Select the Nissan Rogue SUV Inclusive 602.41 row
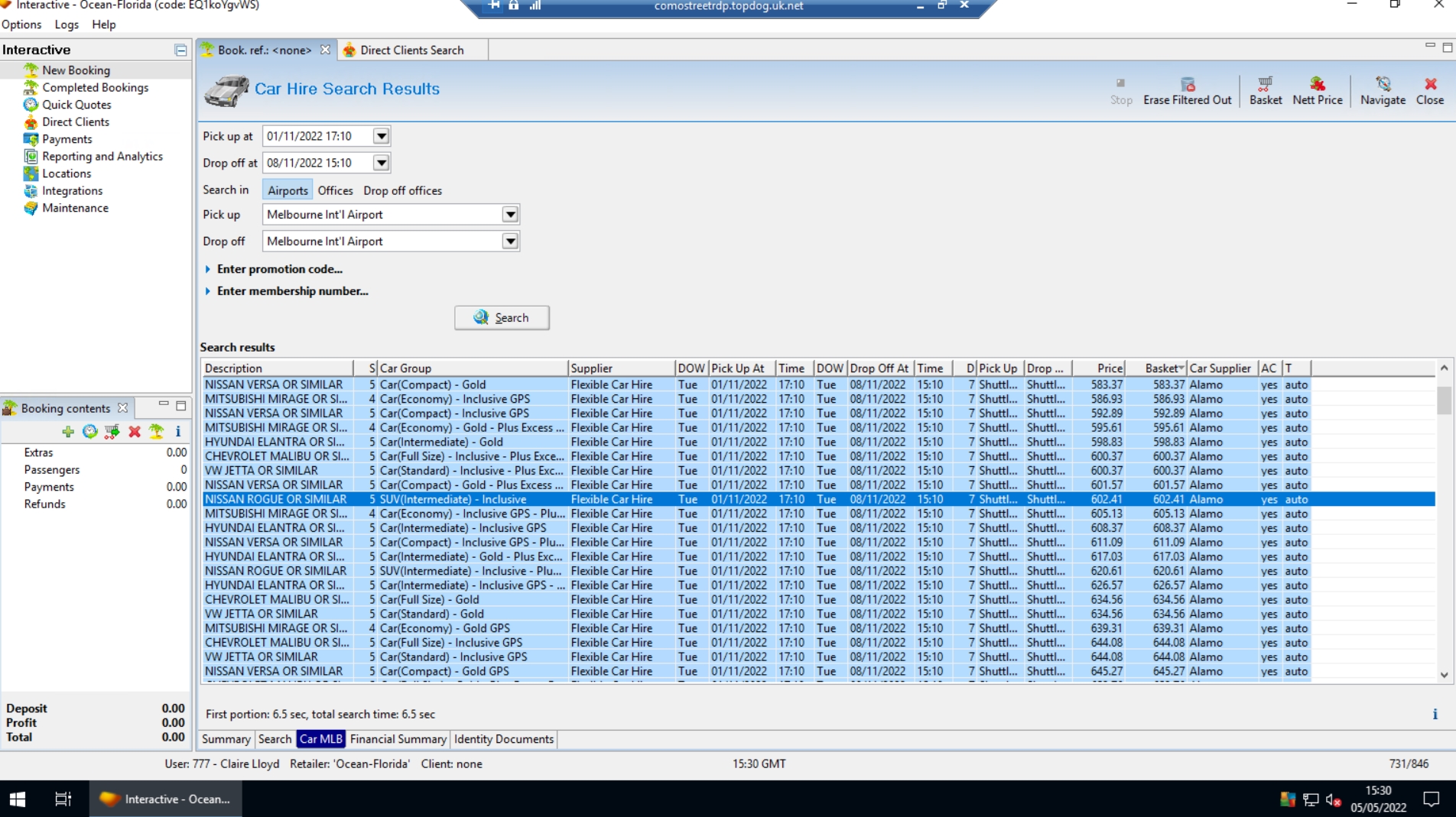 (818, 500)
